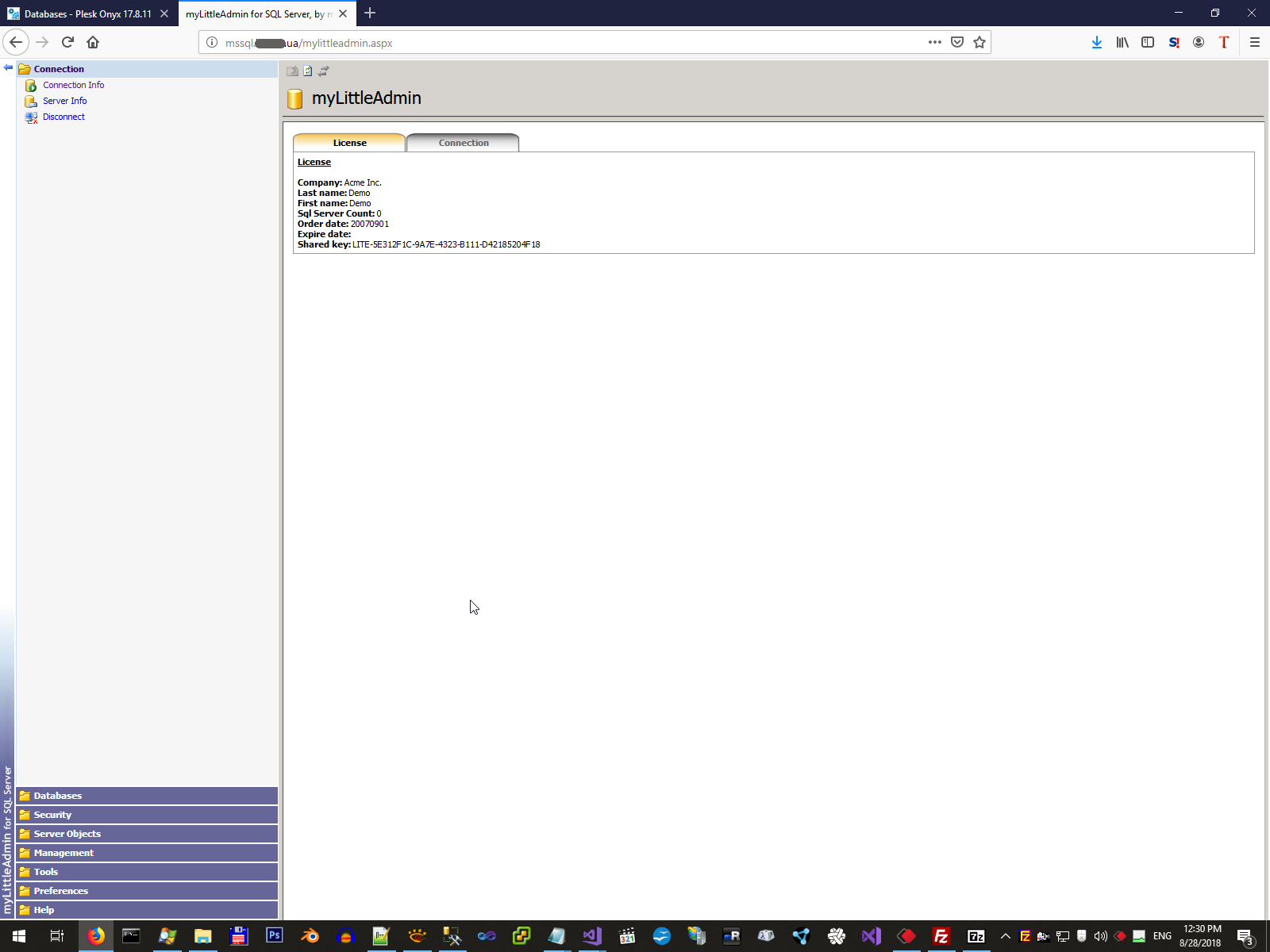Open the Server Info link
Screen dimensions: 1270x952
[65, 101]
